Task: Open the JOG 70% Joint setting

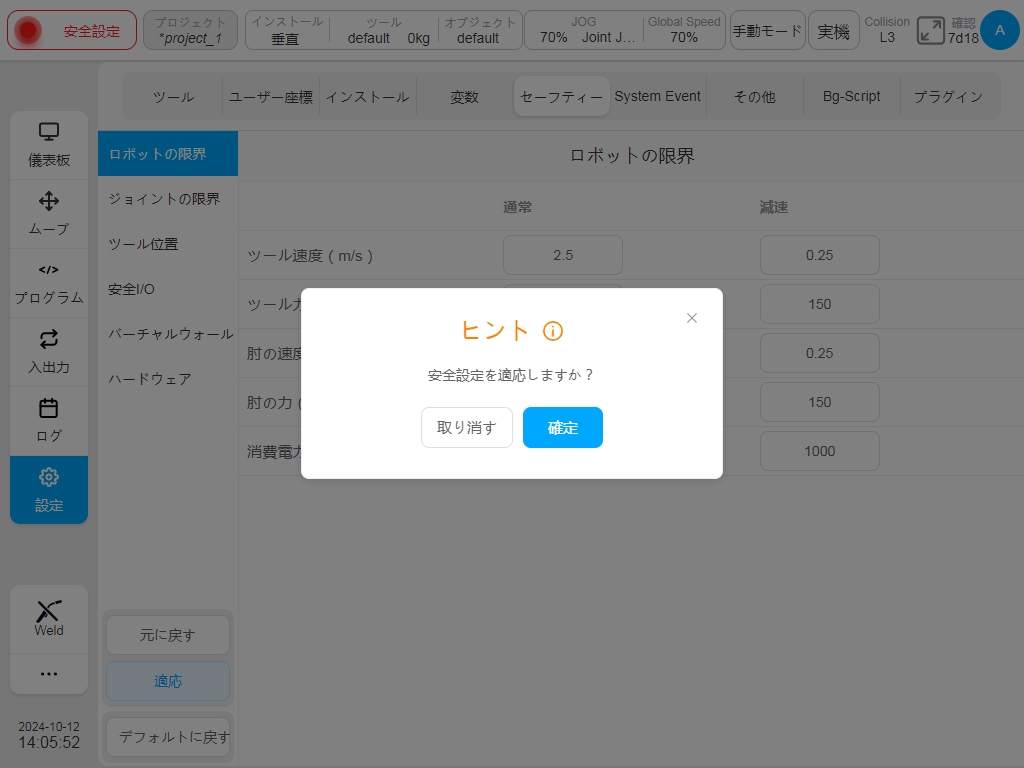Action: pyautogui.click(x=585, y=31)
